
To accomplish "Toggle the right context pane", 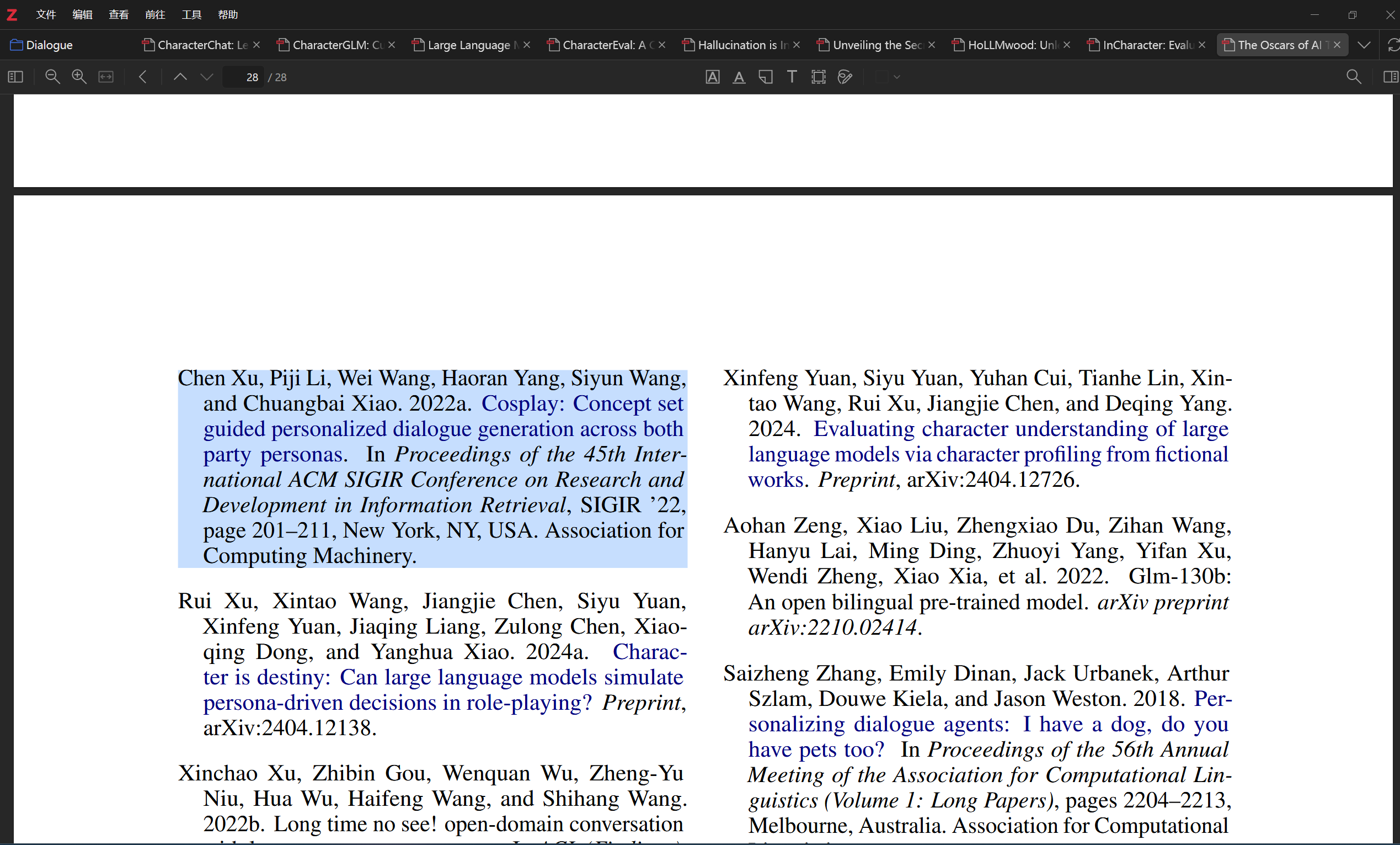I will pos(1390,77).
